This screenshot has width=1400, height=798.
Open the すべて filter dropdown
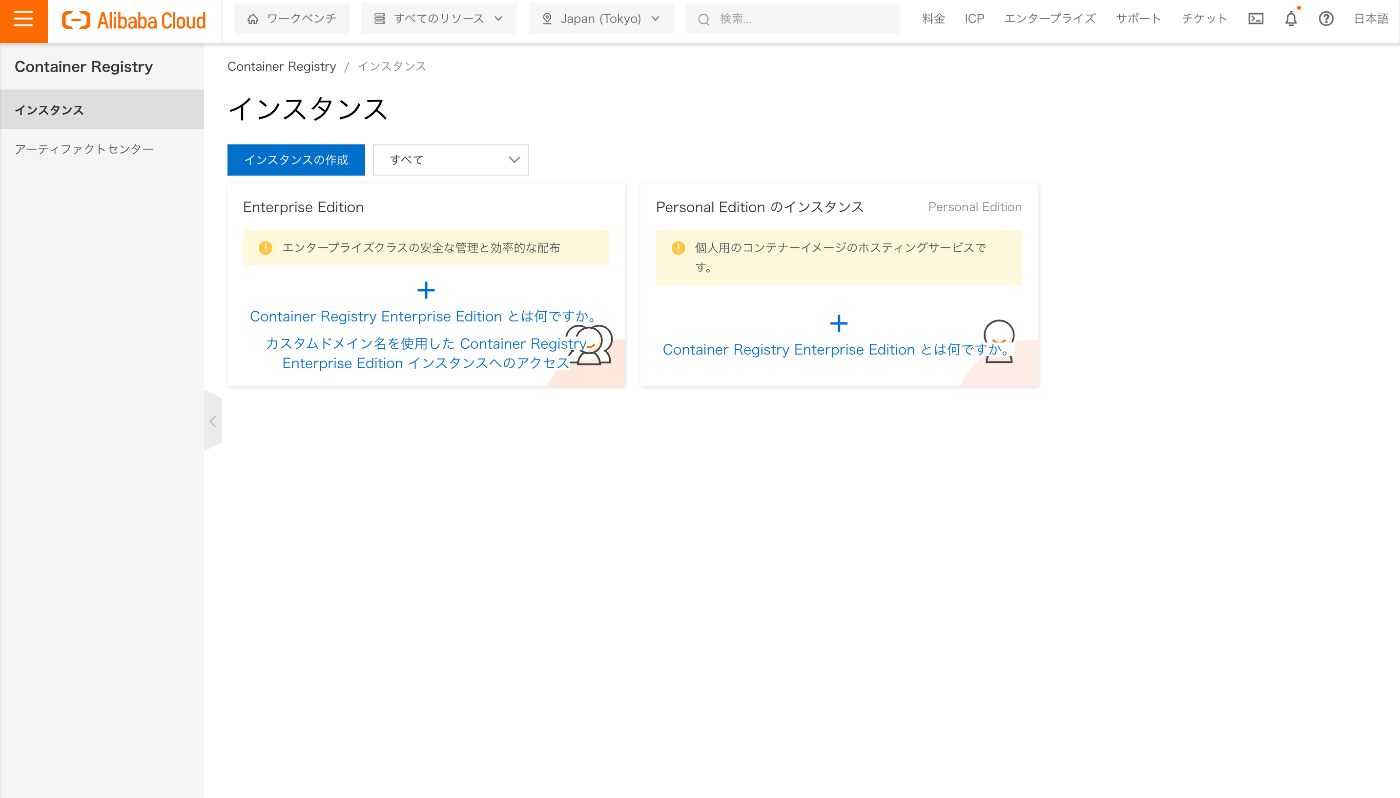(451, 160)
